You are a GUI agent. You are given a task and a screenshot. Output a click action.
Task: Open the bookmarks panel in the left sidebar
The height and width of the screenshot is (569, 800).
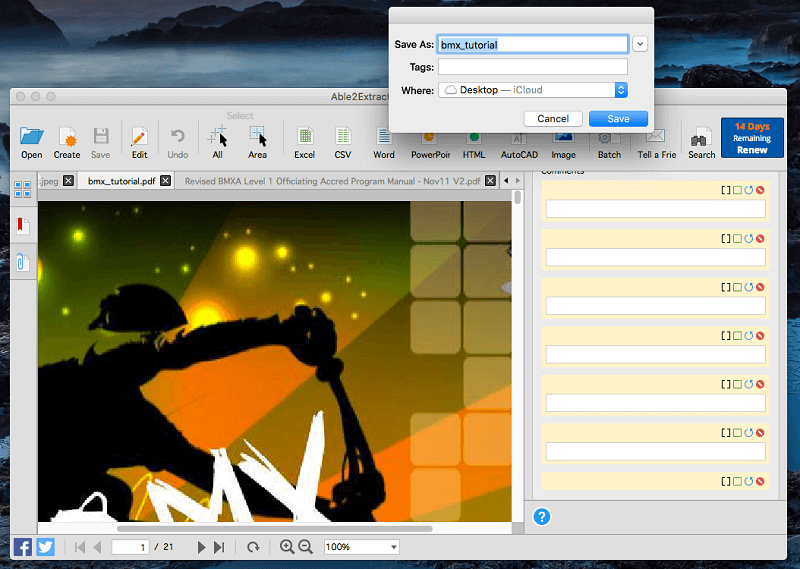click(x=22, y=226)
